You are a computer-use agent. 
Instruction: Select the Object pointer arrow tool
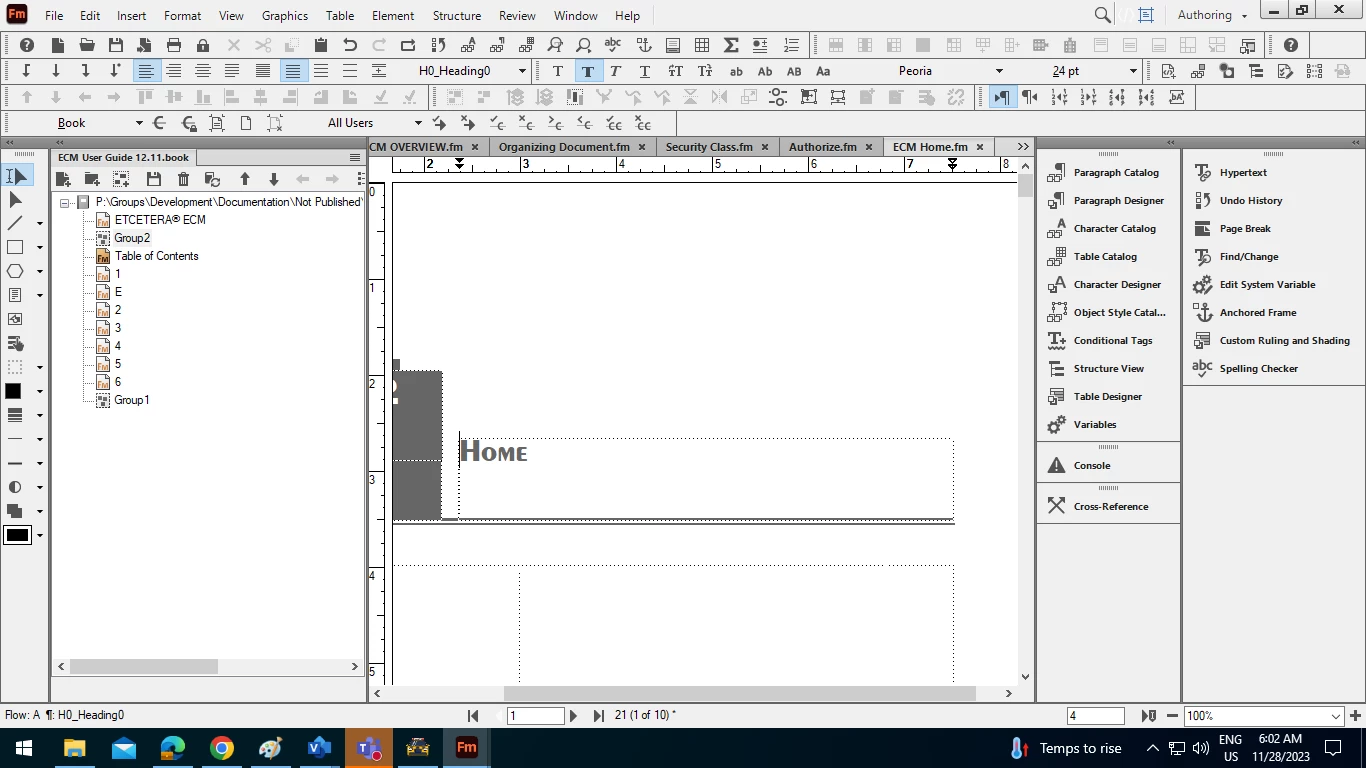(x=16, y=200)
